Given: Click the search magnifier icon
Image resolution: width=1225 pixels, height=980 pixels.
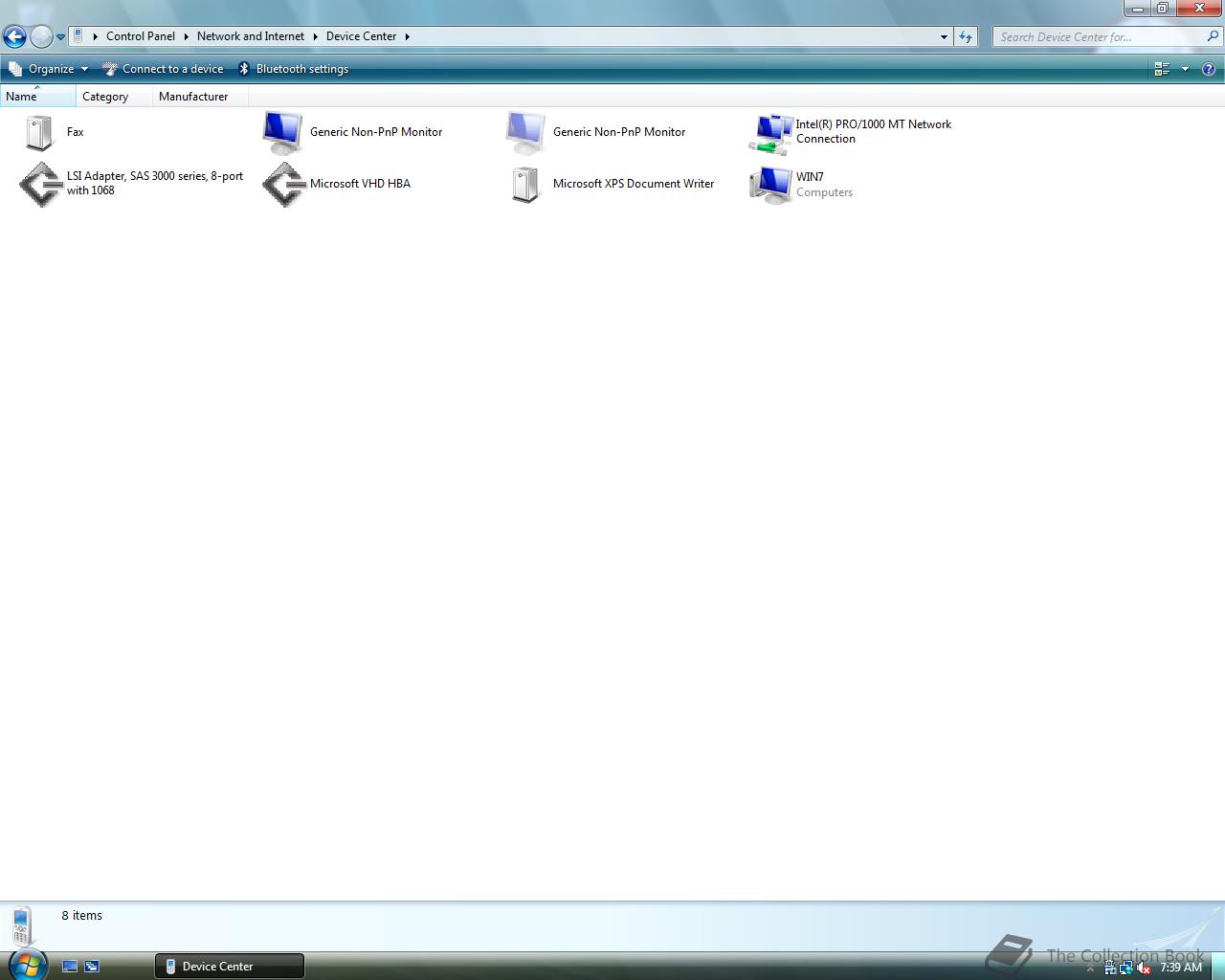Looking at the screenshot, I should coord(1213,36).
